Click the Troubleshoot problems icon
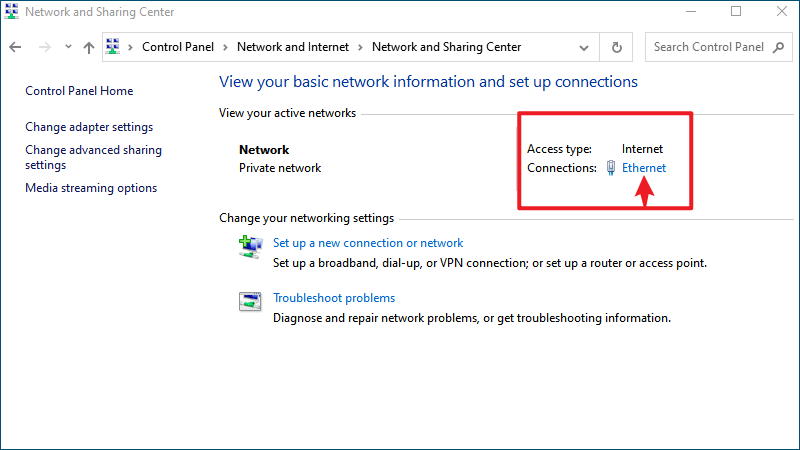800x450 pixels. [250, 302]
